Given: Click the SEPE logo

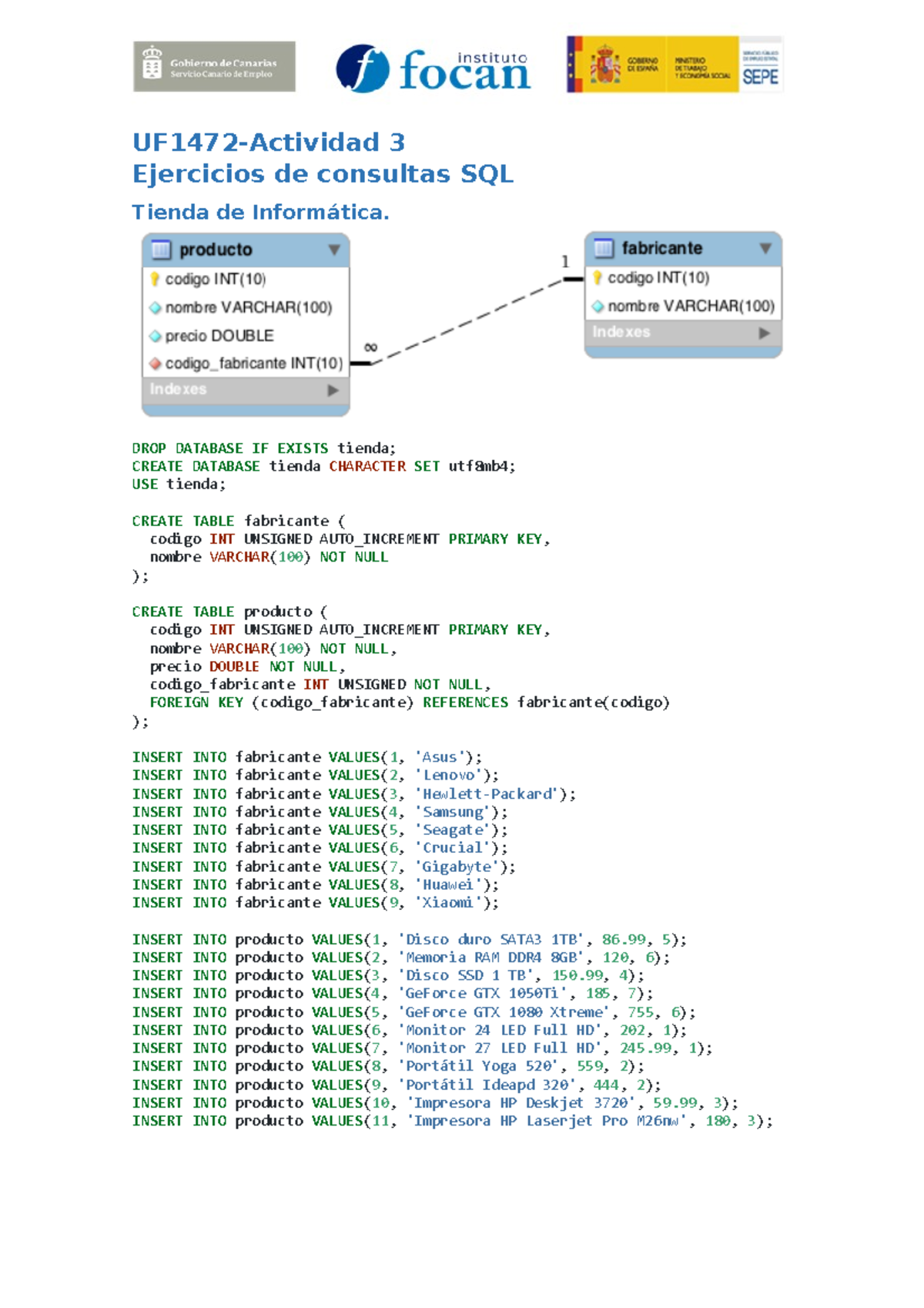Looking at the screenshot, I should (761, 65).
